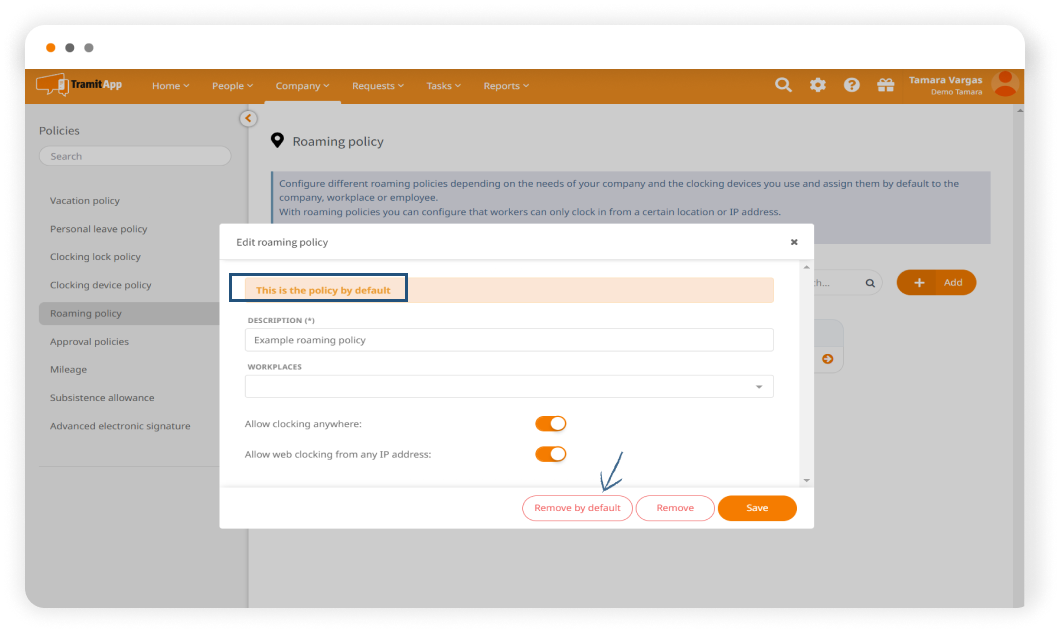The height and width of the screenshot is (633, 1061).
Task: Click the dialog's vertical scrollbar
Action: (806, 370)
